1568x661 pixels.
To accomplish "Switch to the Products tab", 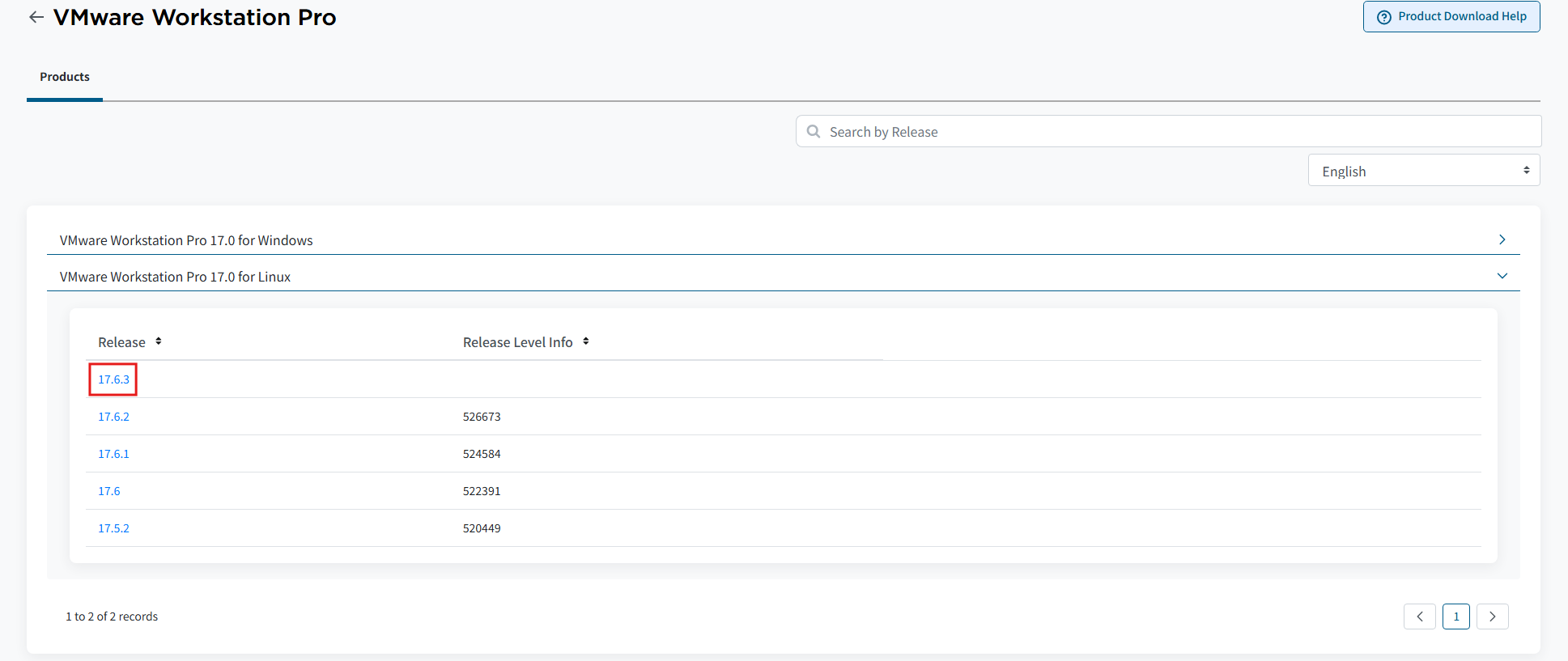I will [65, 77].
